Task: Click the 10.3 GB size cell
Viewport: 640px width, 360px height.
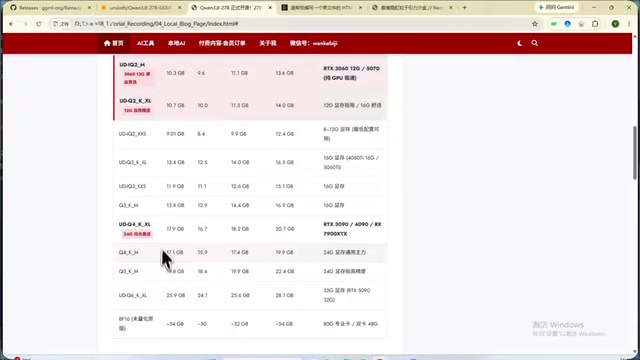Action: 176,73
